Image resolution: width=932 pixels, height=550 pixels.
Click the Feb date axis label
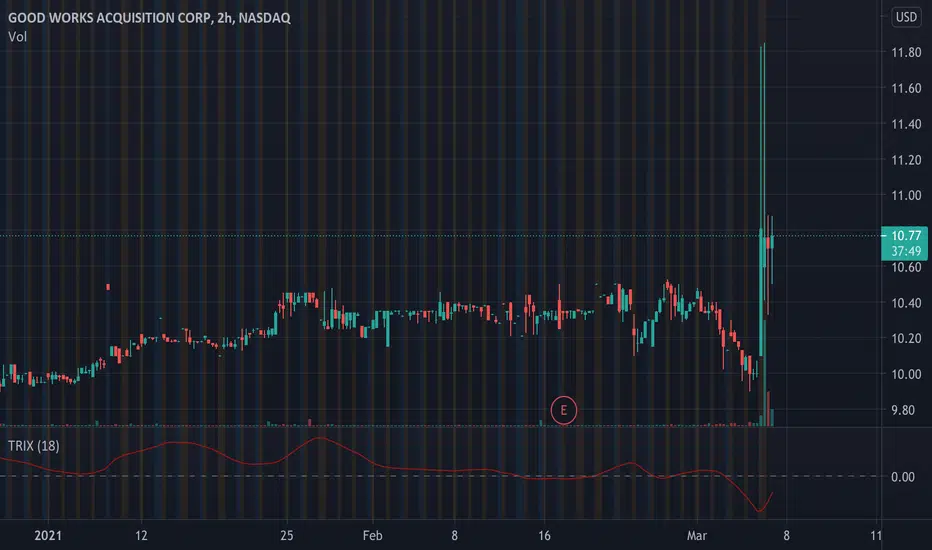coord(373,536)
